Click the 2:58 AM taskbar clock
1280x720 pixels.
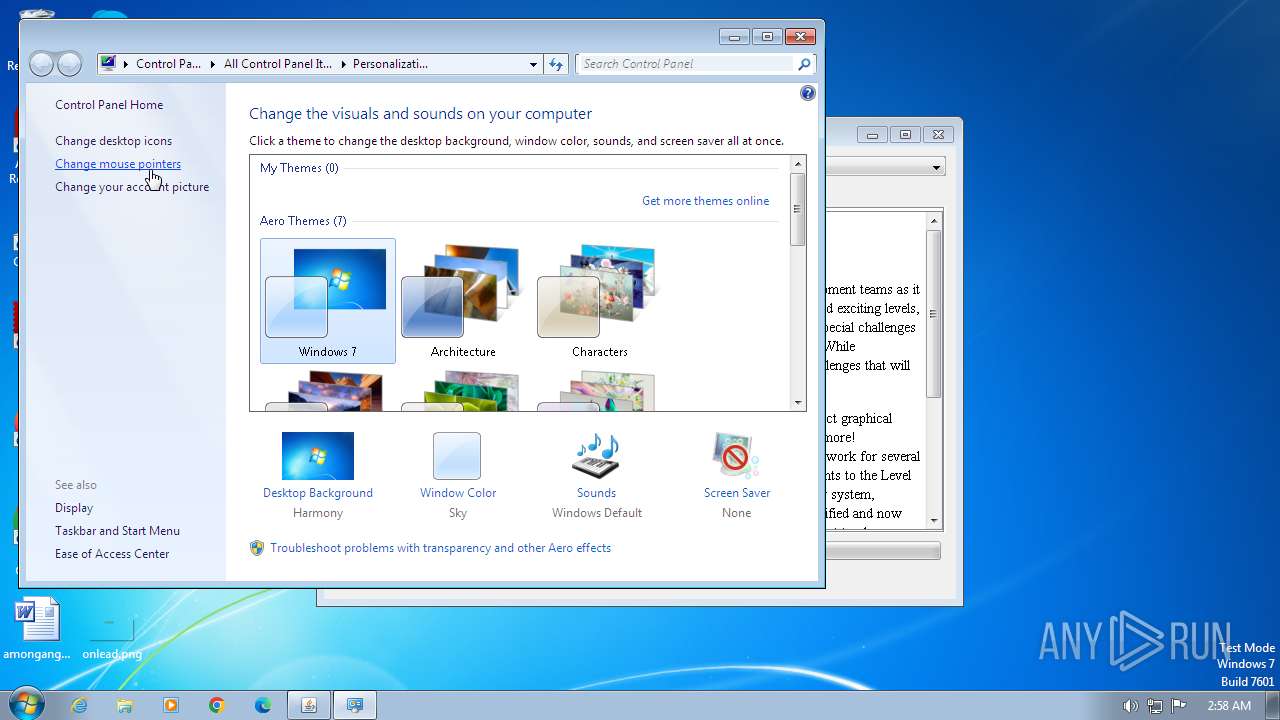tap(1229, 706)
